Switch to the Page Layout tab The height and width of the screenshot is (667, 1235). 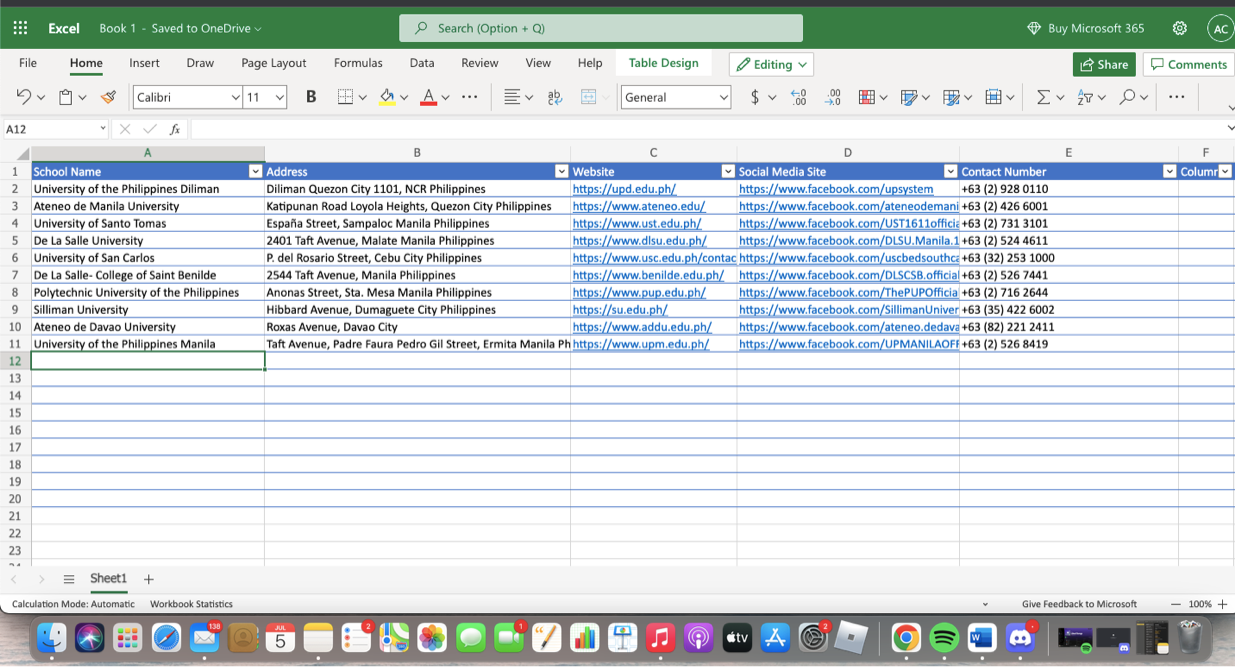tap(273, 63)
